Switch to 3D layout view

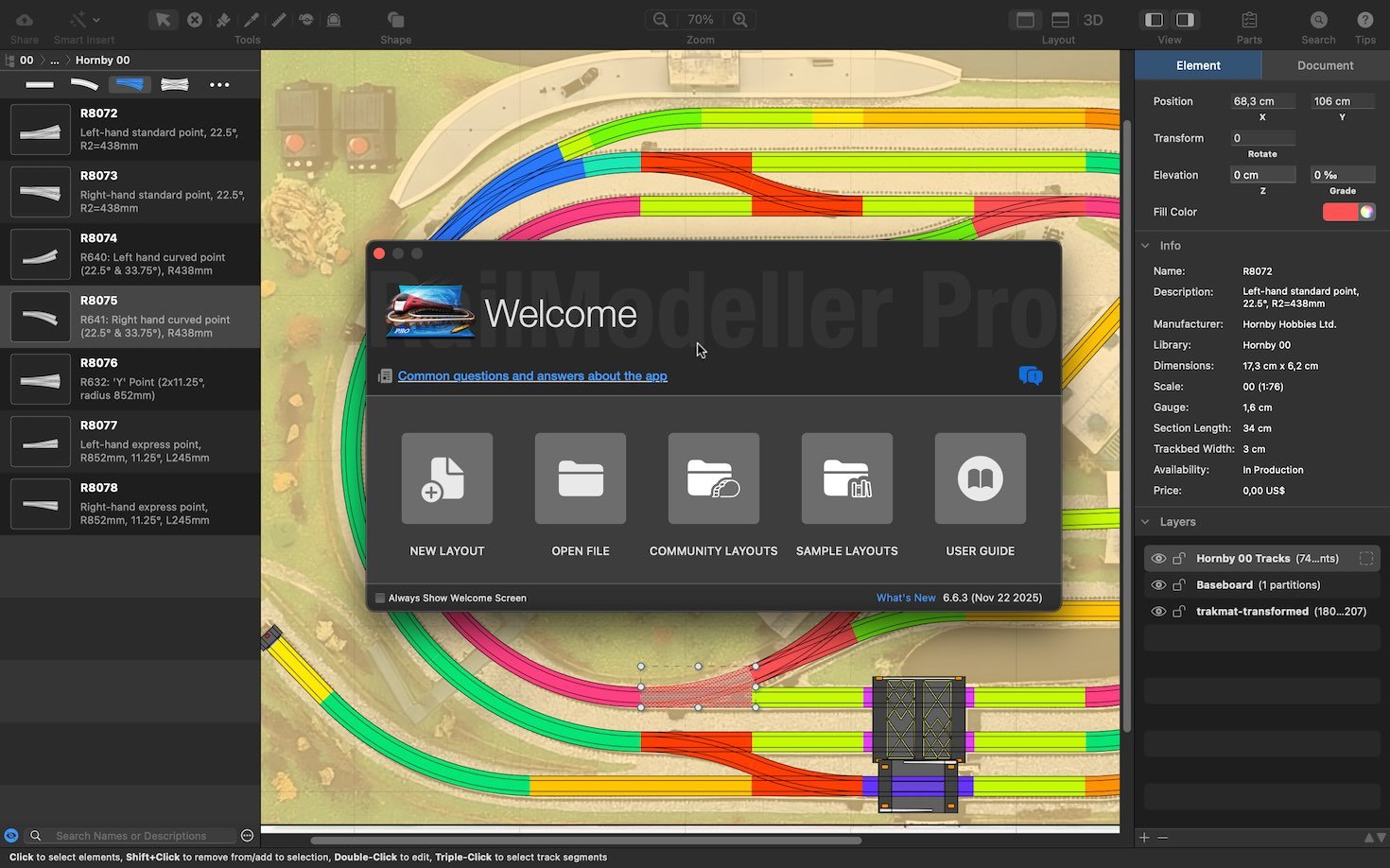tap(1093, 20)
